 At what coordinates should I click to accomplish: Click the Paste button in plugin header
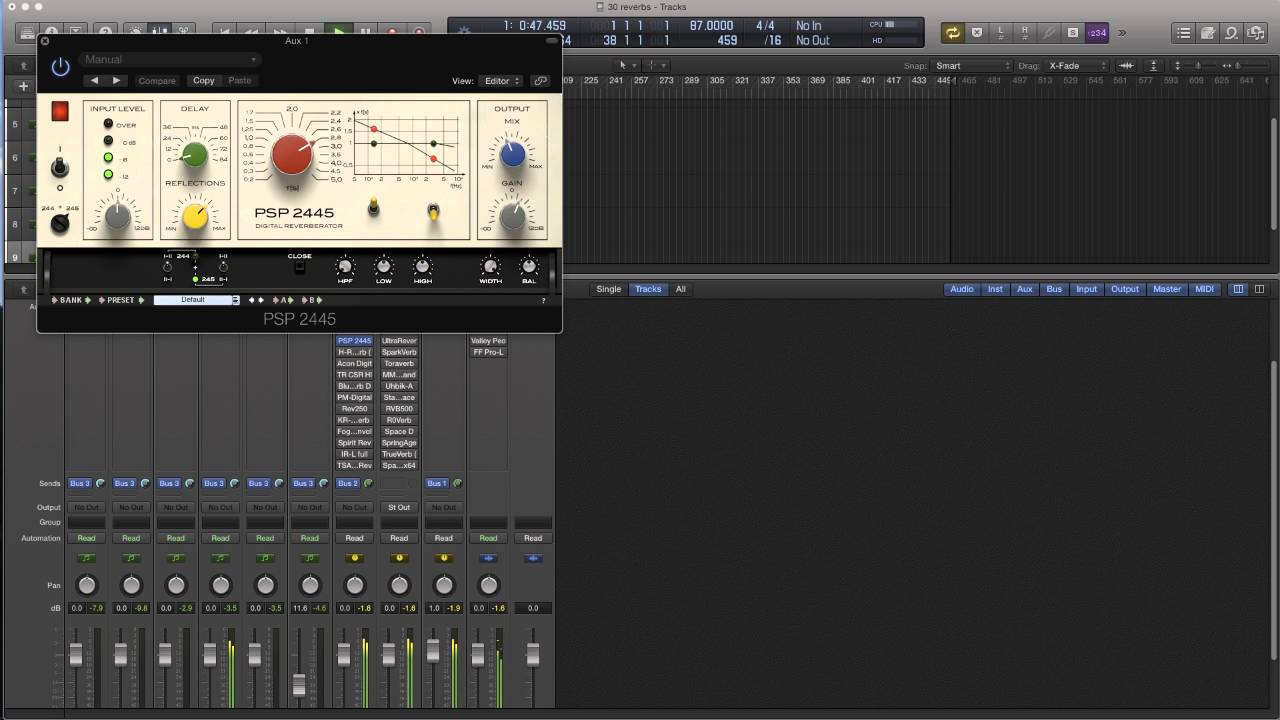pyautogui.click(x=240, y=81)
